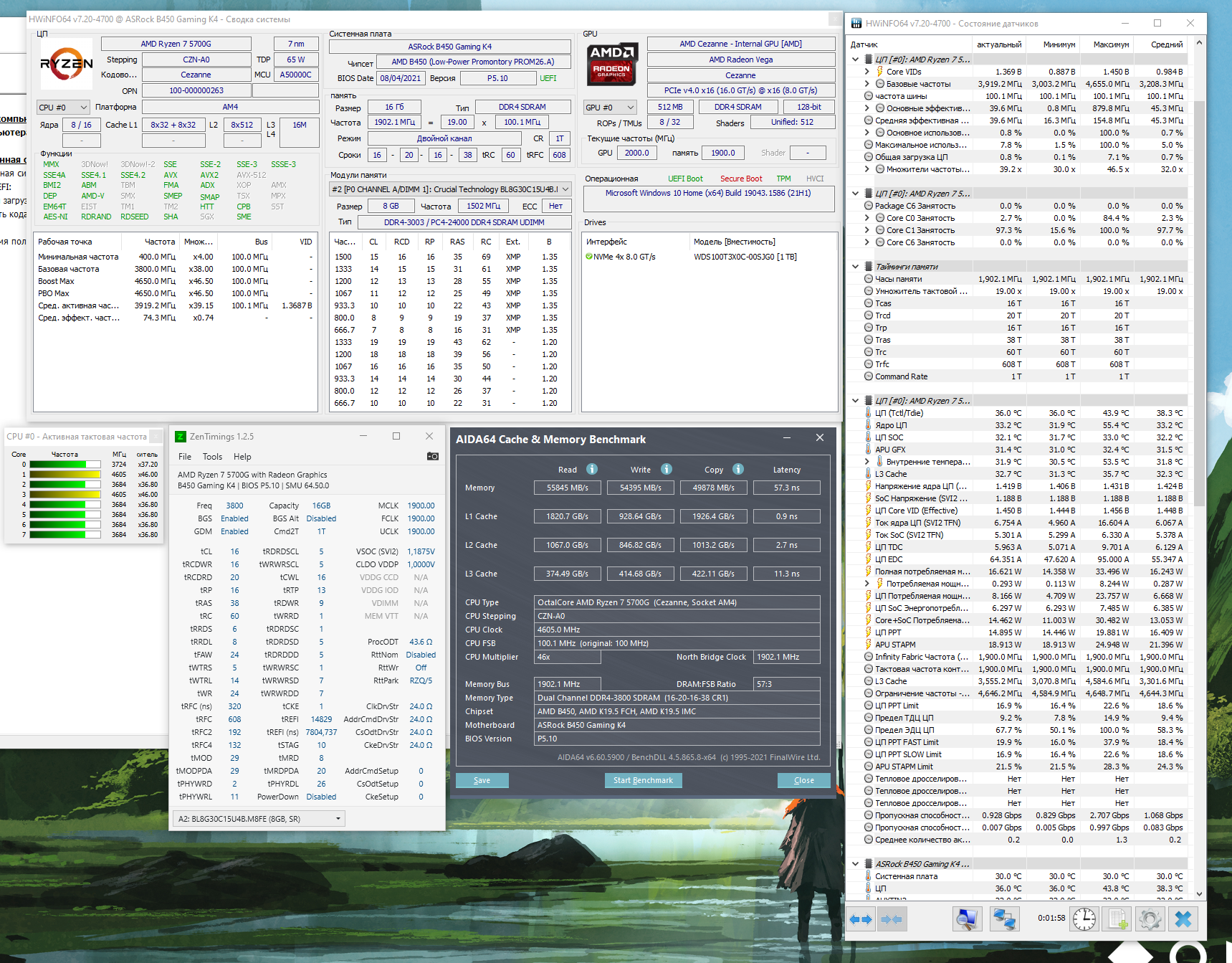Collapse the ASRock B450 Gaming K4 sensor group
Image resolution: width=1232 pixels, height=963 pixels.
855,864
